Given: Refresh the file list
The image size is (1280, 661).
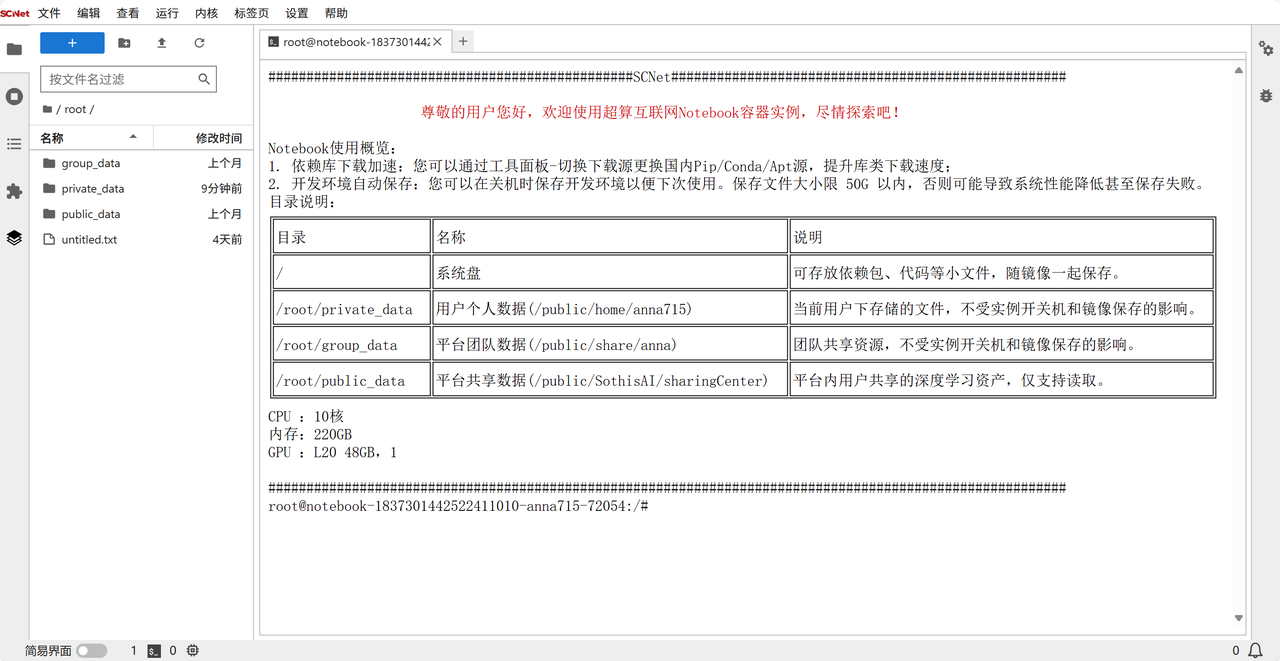Looking at the screenshot, I should (x=199, y=43).
